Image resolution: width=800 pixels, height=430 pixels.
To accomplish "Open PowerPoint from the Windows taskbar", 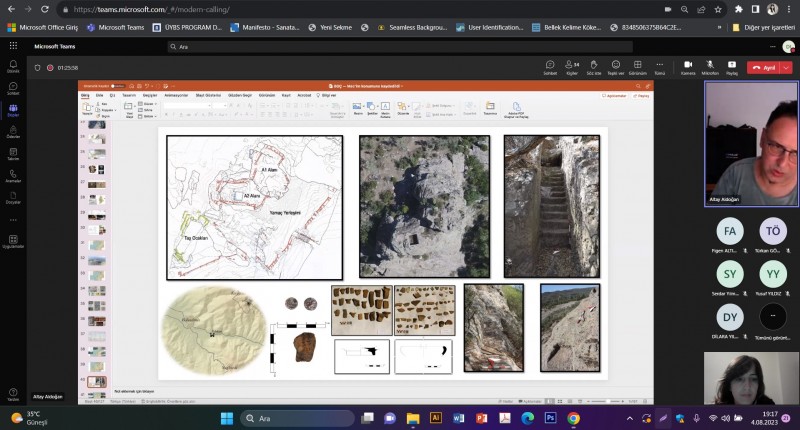I will (x=481, y=418).
